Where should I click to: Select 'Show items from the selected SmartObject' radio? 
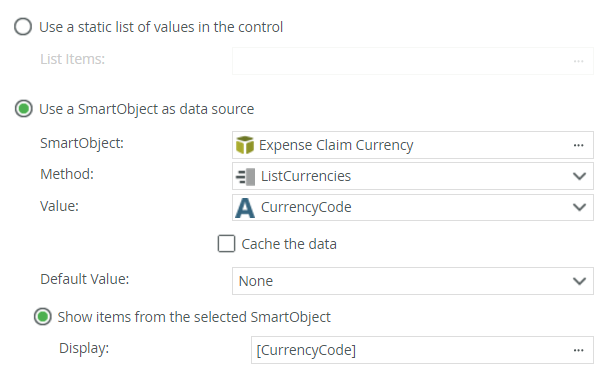(43, 317)
